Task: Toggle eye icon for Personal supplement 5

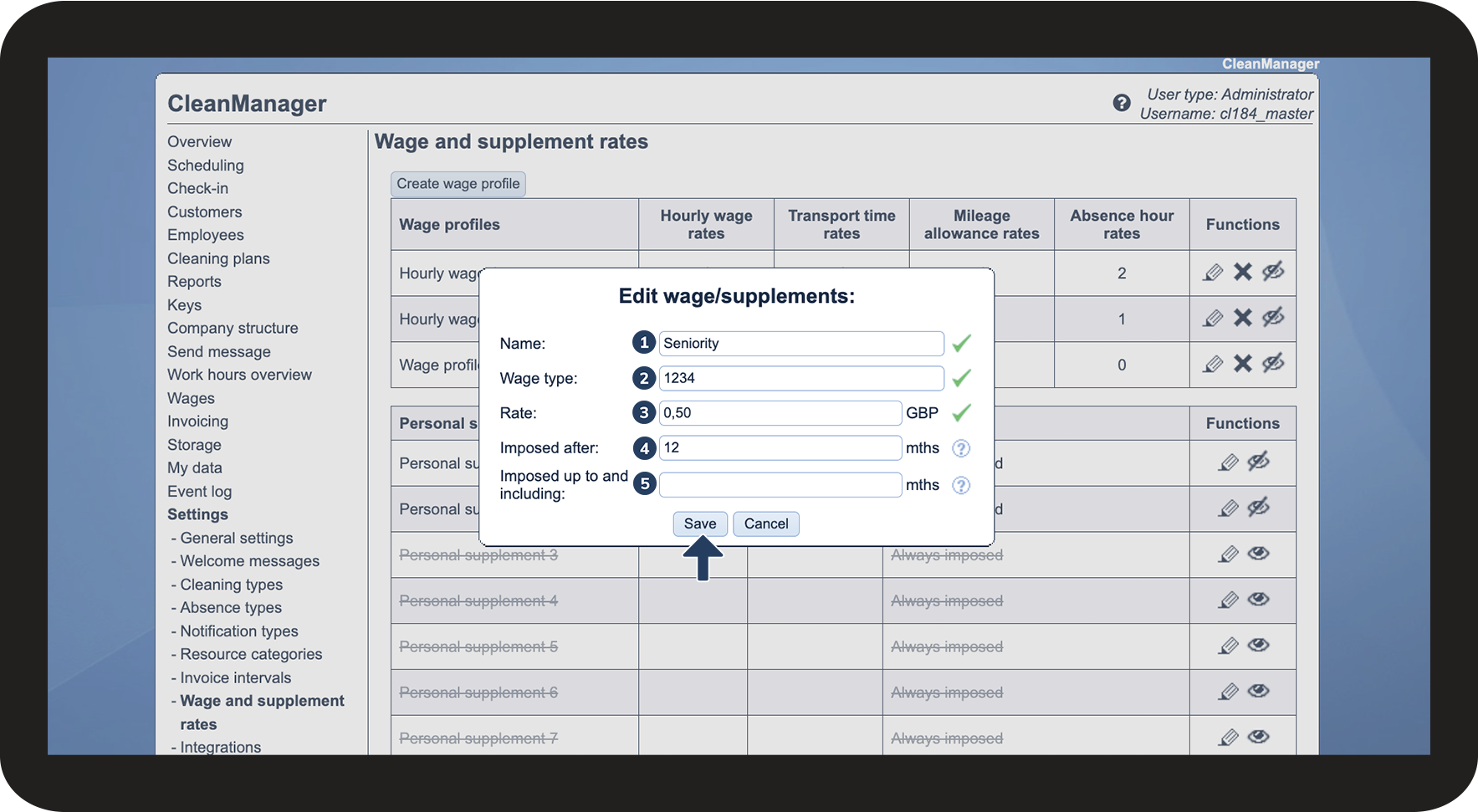Action: pos(1258,646)
